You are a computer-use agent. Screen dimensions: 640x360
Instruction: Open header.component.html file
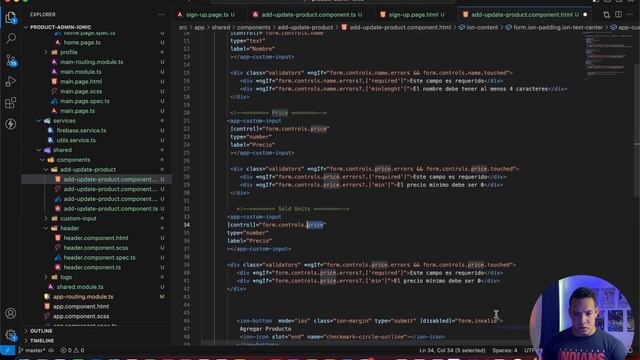[x=96, y=238]
